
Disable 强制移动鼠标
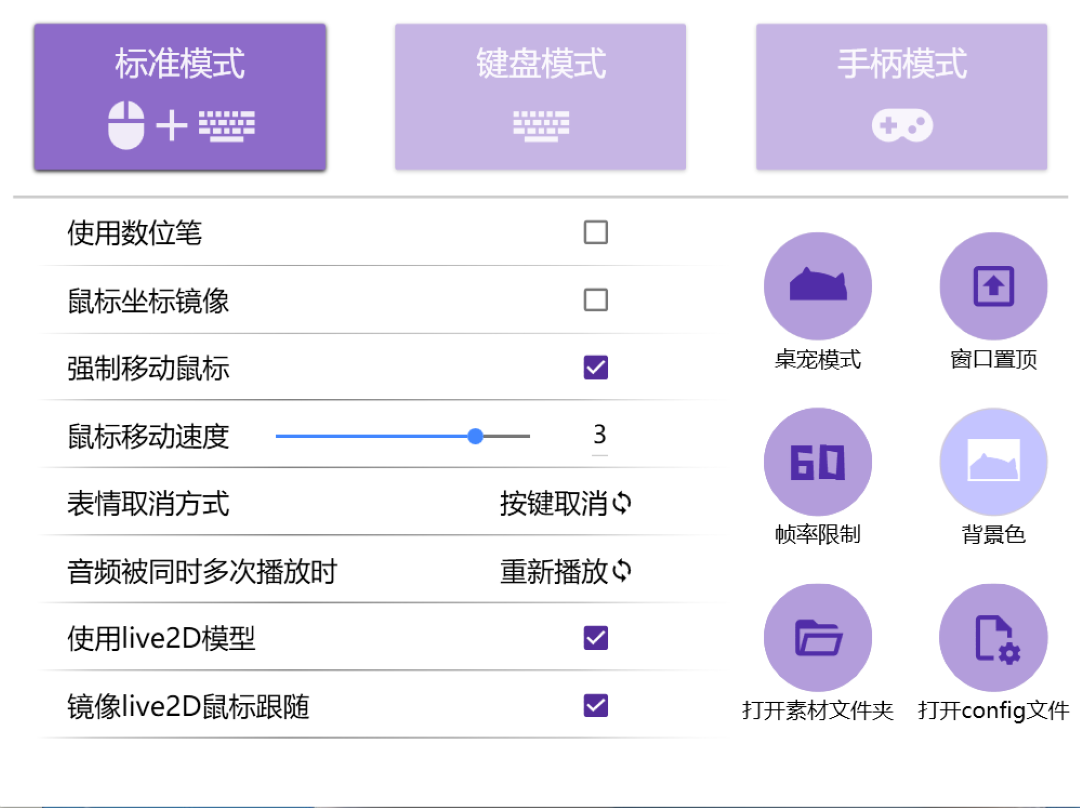595,368
